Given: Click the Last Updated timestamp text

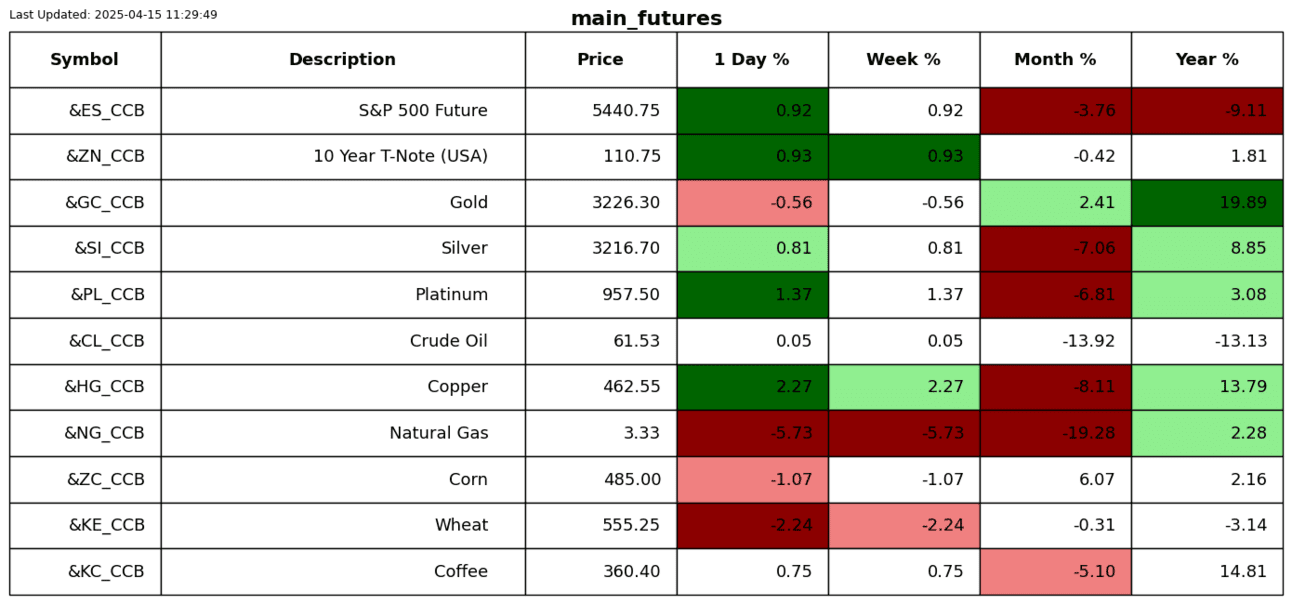Looking at the screenshot, I should (113, 15).
